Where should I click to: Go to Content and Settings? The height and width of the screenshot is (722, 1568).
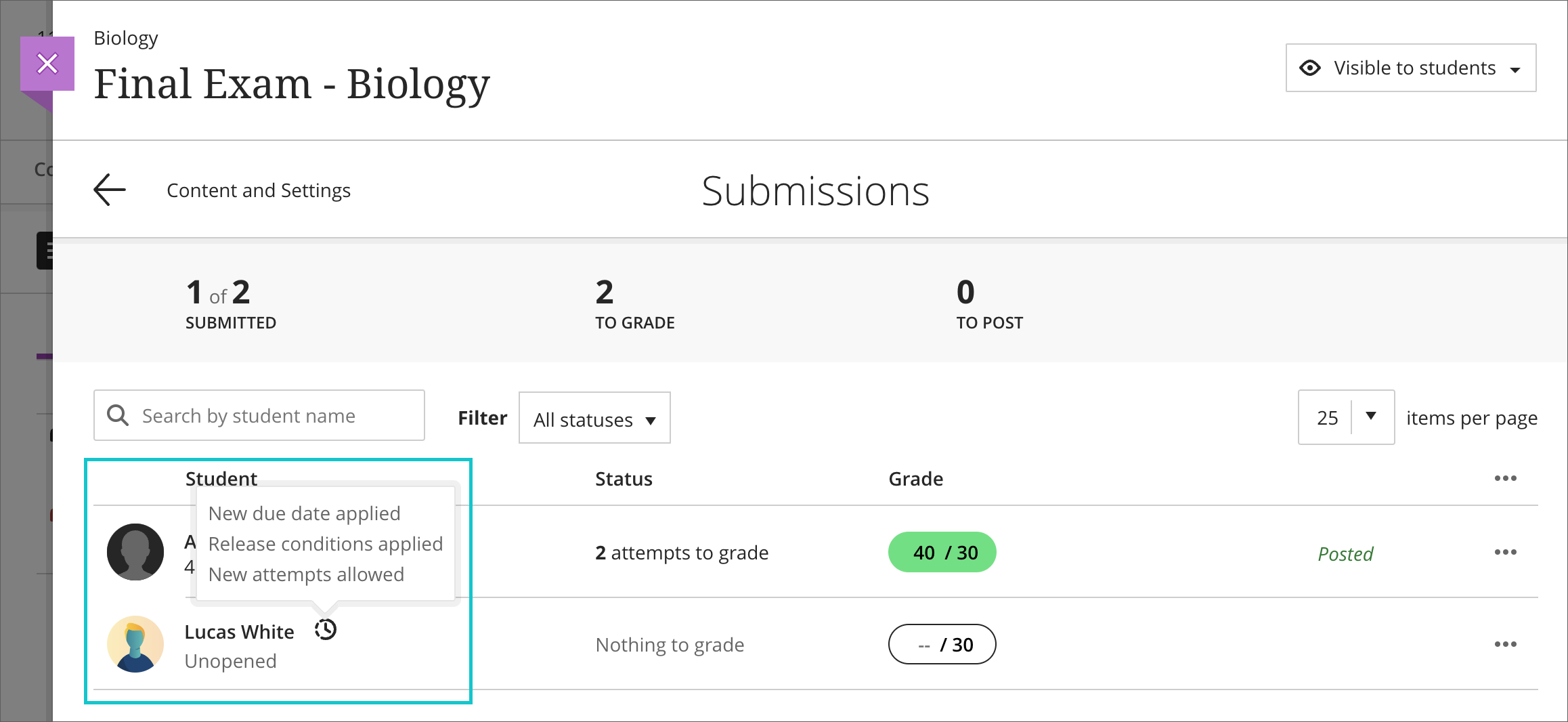tap(259, 190)
